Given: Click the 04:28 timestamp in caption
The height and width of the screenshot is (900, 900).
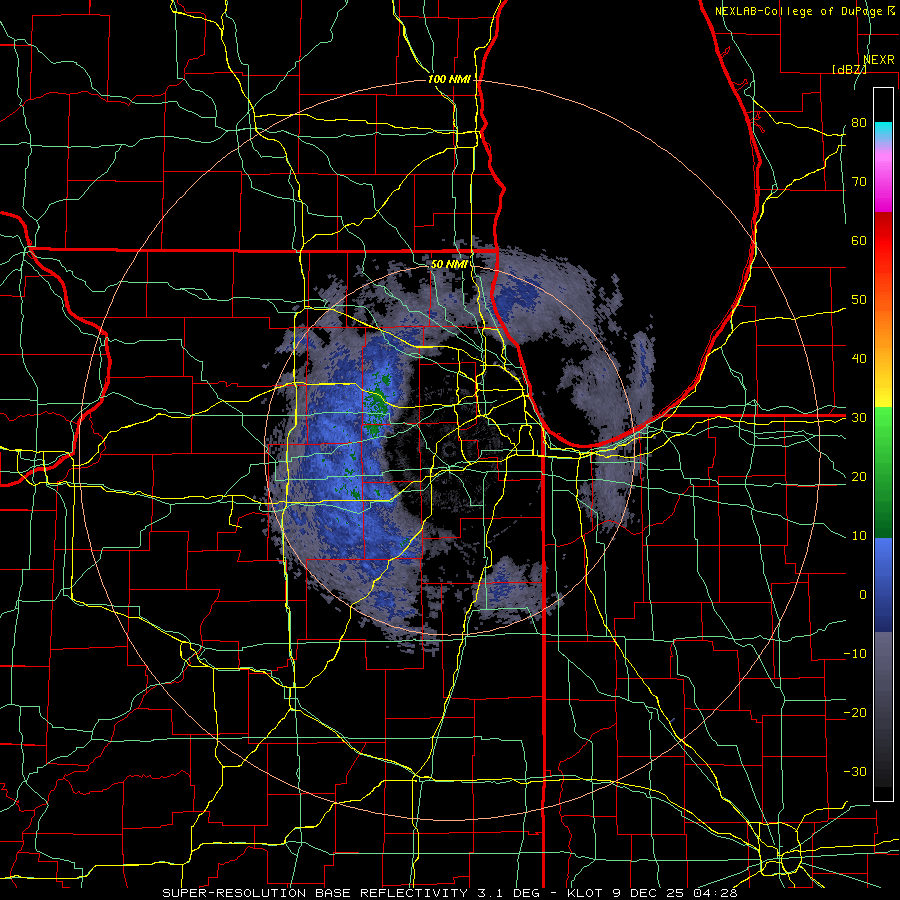Looking at the screenshot, I should (715, 893).
